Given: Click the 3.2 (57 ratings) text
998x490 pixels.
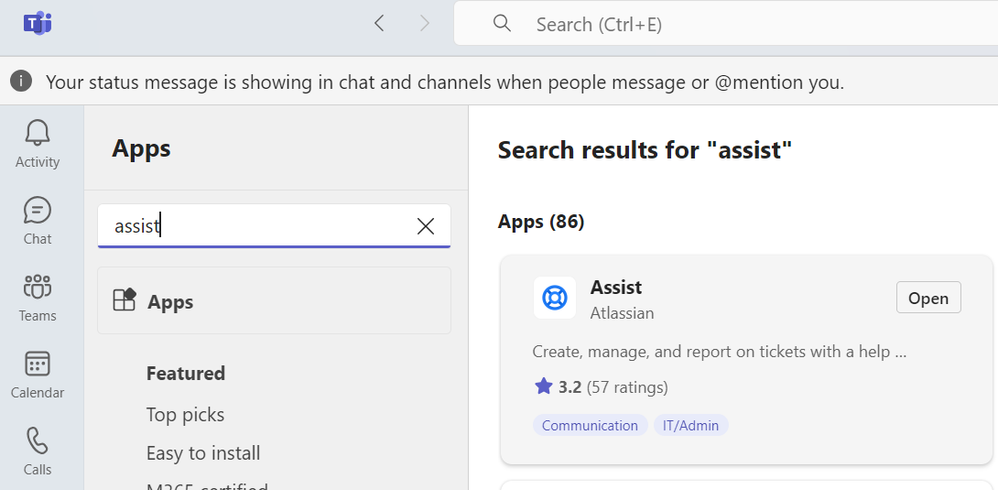Looking at the screenshot, I should pyautogui.click(x=613, y=387).
